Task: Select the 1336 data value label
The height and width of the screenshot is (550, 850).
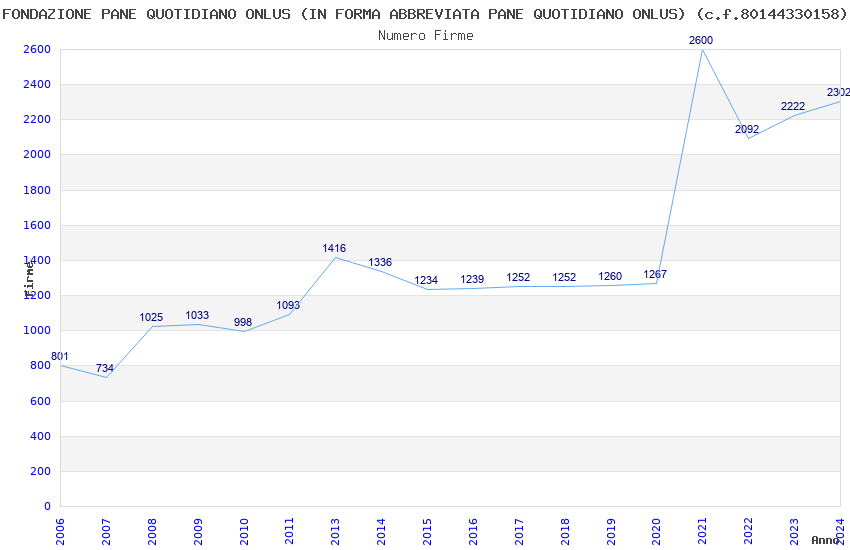Action: pos(380,263)
